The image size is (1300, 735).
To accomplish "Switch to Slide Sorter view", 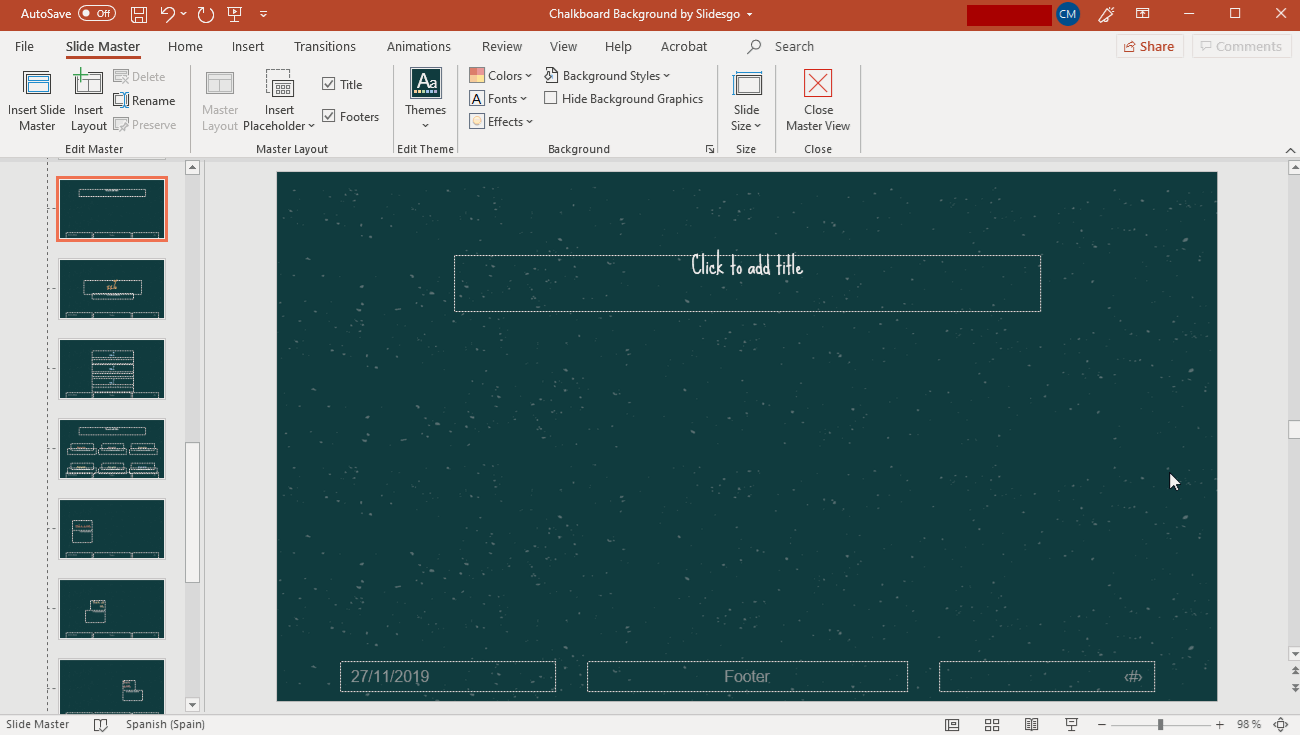I will pos(992,724).
